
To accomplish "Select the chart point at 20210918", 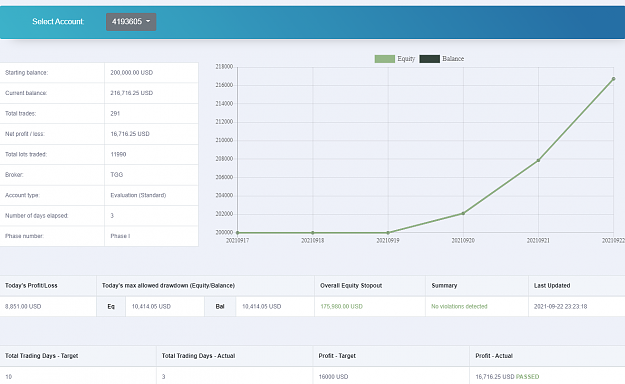I will [x=313, y=232].
